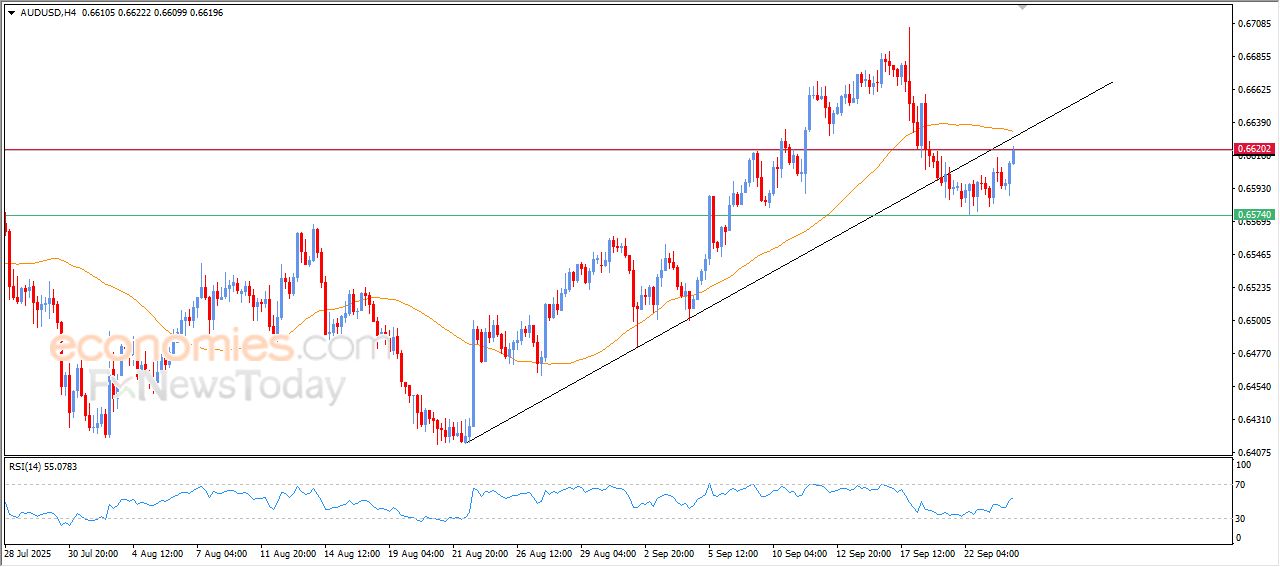Click the 11 Aug 20:00 time label
Screen dimensions: 1280x567
coord(286,553)
